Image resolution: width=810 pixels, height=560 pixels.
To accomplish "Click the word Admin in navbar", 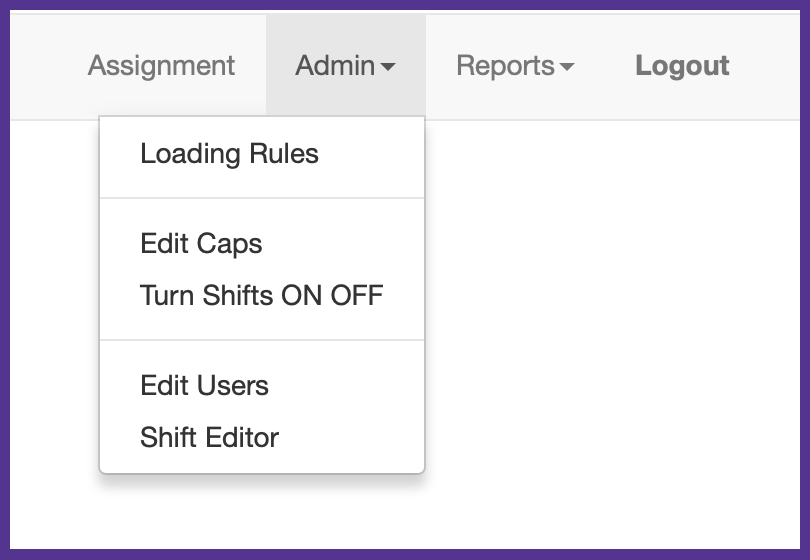I will tap(334, 66).
